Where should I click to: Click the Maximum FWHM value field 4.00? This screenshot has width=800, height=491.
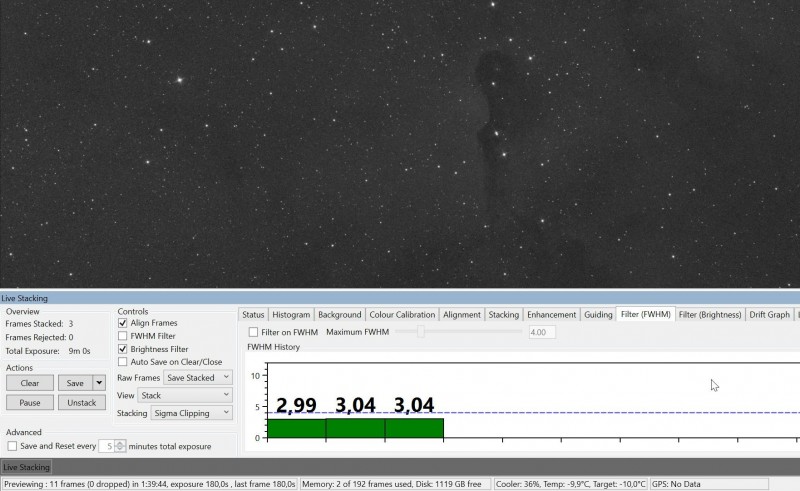[x=541, y=332]
